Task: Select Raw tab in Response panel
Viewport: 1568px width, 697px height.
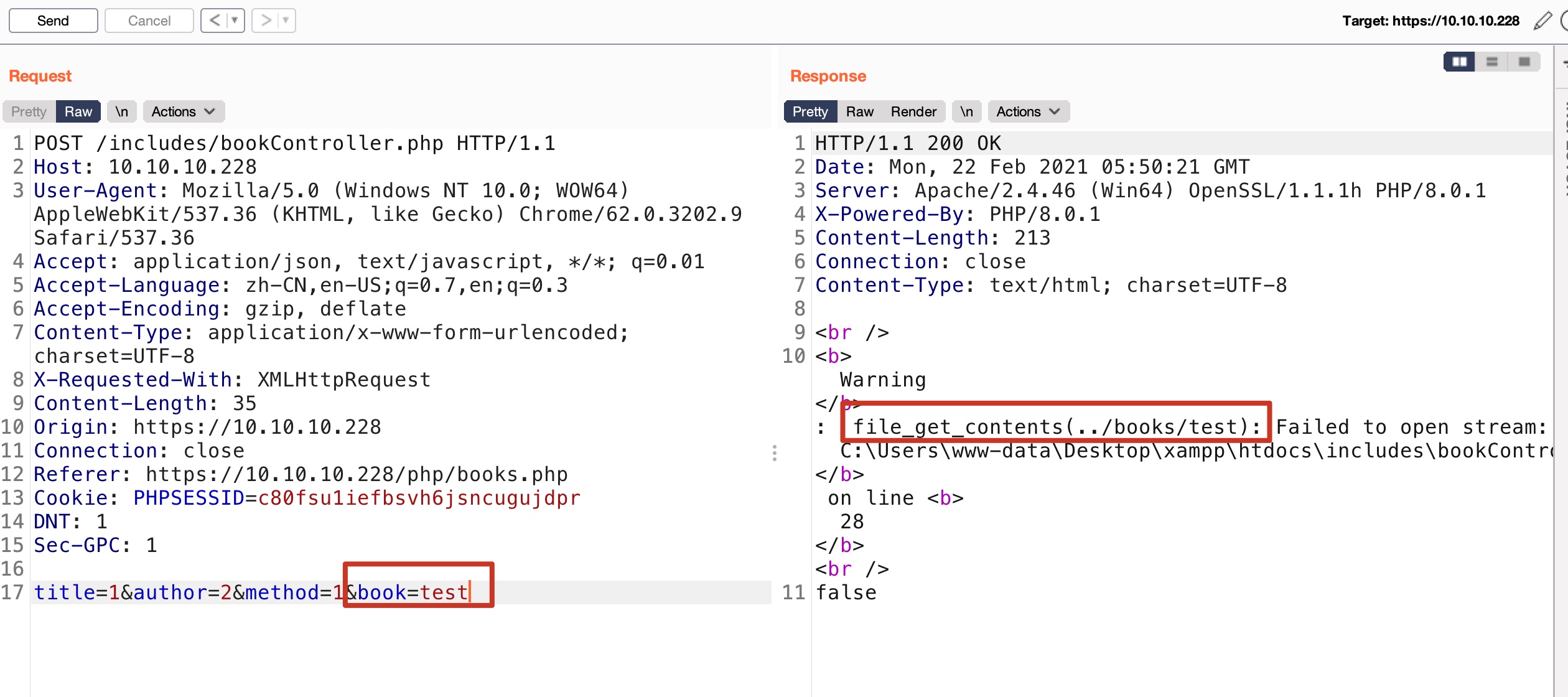Action: click(x=859, y=111)
